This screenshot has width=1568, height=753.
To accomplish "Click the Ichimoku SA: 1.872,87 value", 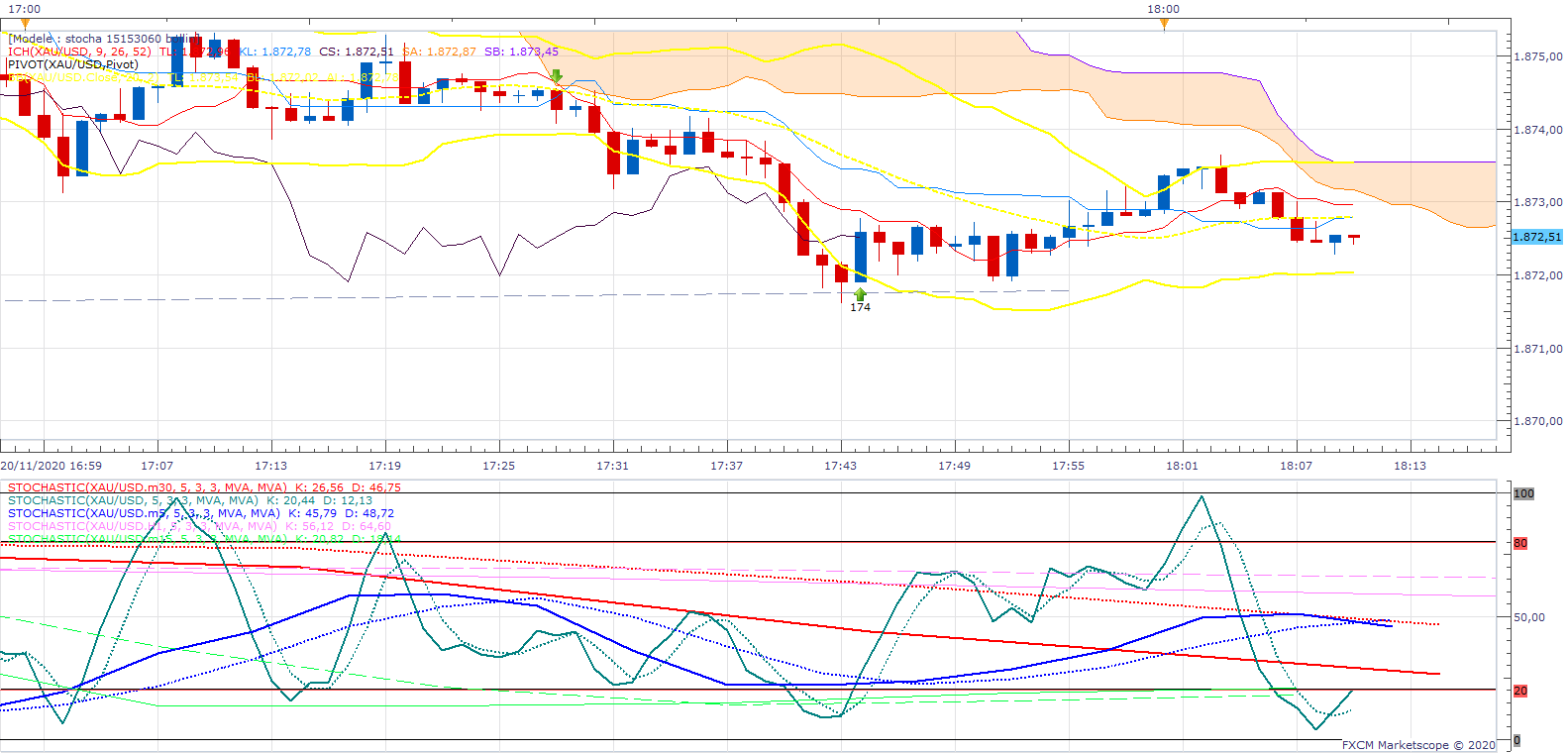I will [x=439, y=52].
